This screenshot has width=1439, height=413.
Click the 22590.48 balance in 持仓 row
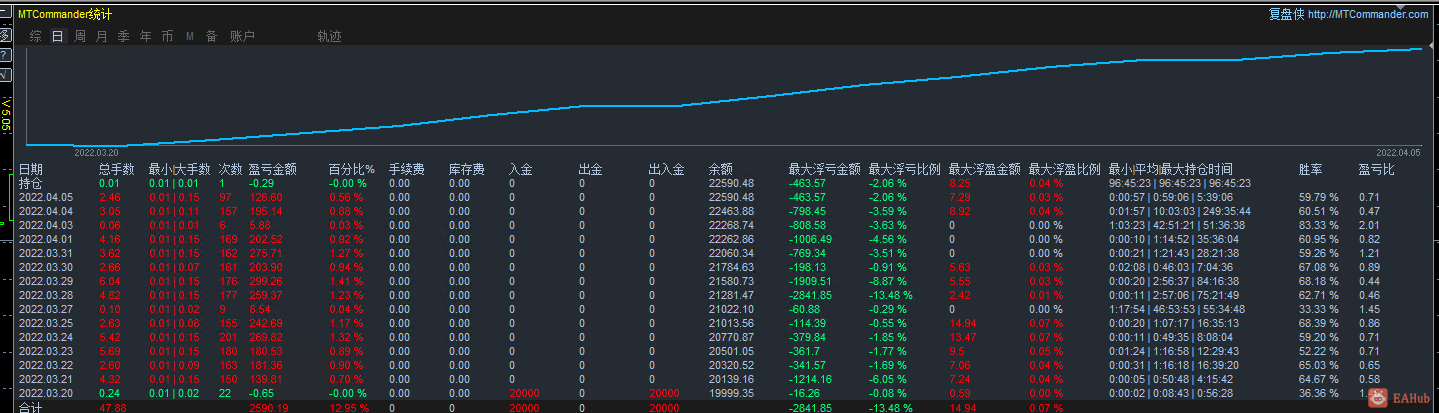point(731,183)
